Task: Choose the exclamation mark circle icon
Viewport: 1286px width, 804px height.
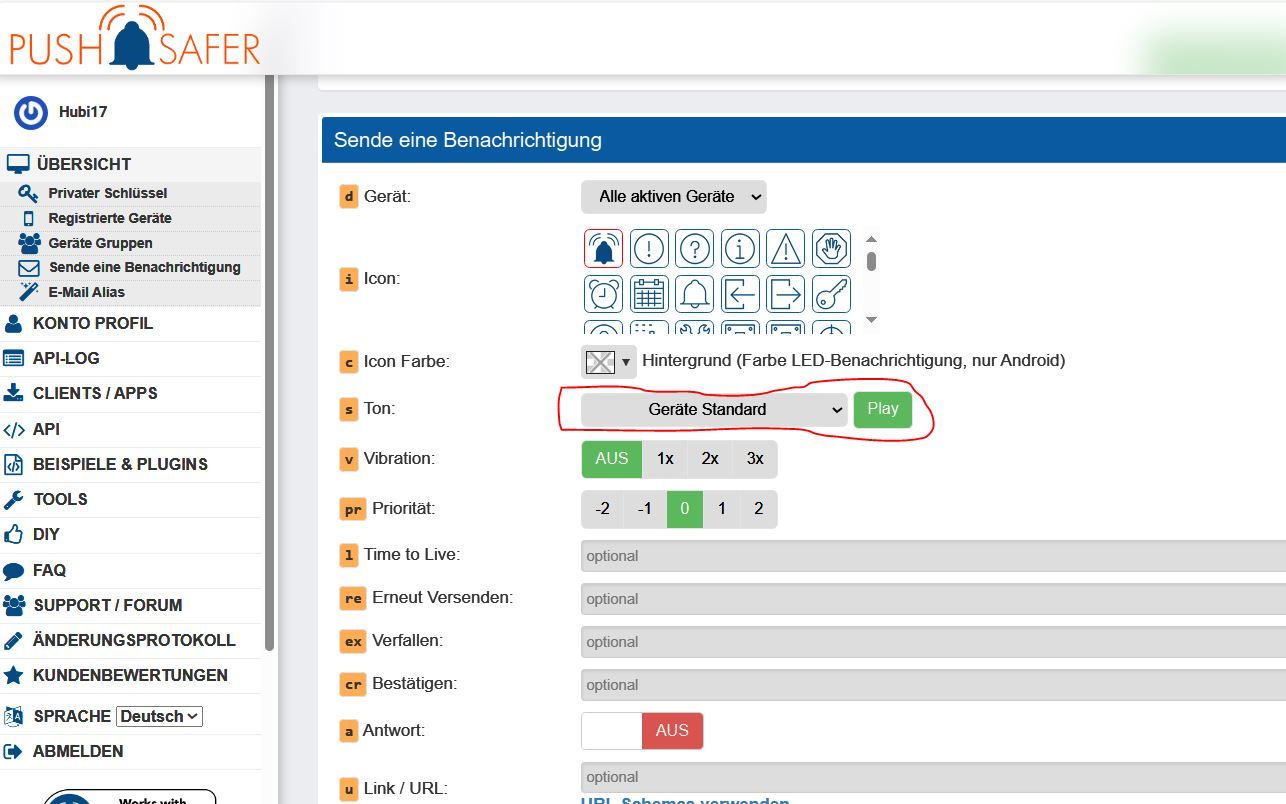Action: 649,248
